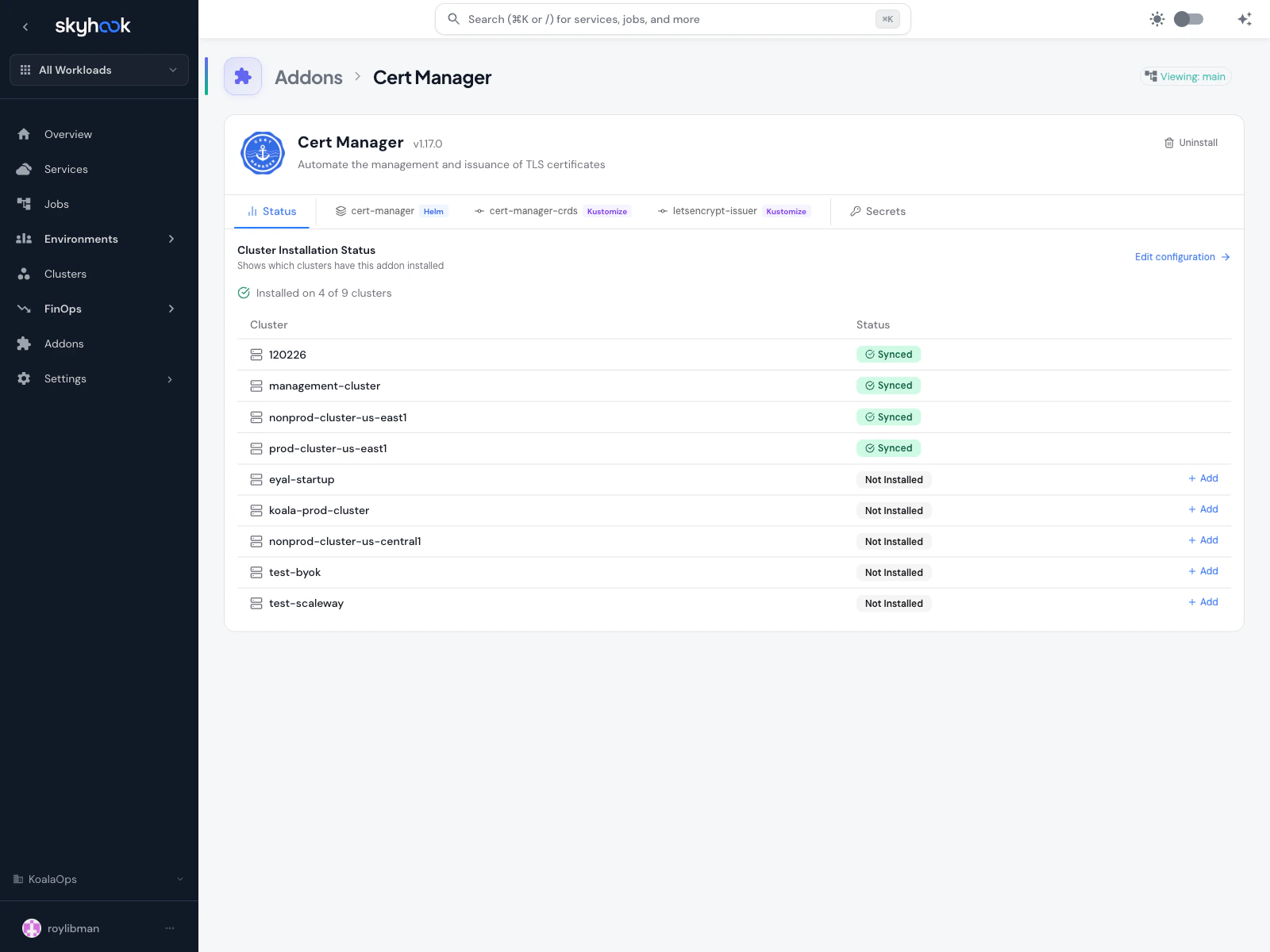
Task: Click the puzzle-piece Addons header icon
Action: pyautogui.click(x=243, y=76)
